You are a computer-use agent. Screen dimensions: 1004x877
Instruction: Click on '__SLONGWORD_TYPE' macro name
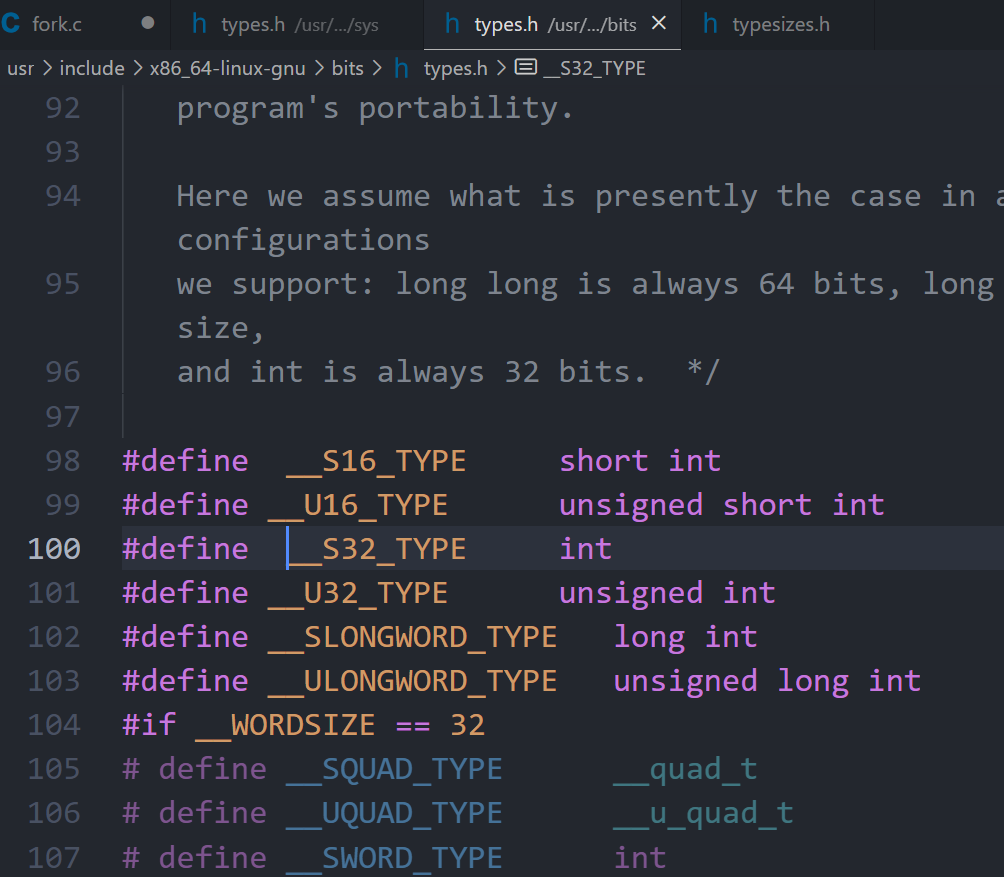tap(412, 637)
